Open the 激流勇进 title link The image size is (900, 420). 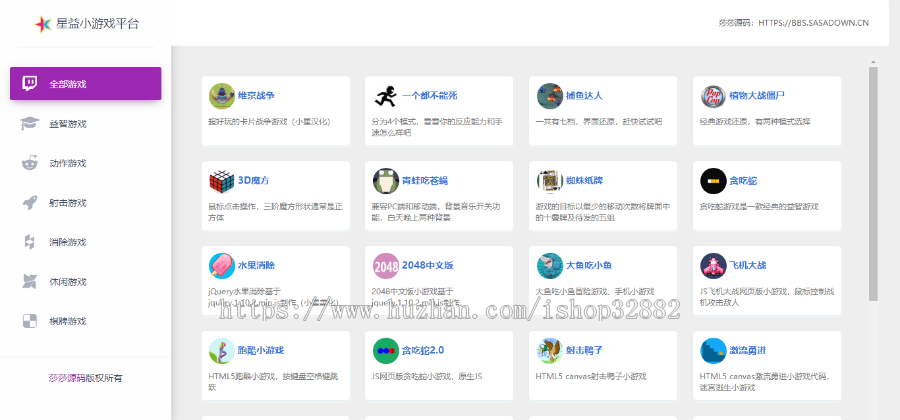tap(747, 350)
